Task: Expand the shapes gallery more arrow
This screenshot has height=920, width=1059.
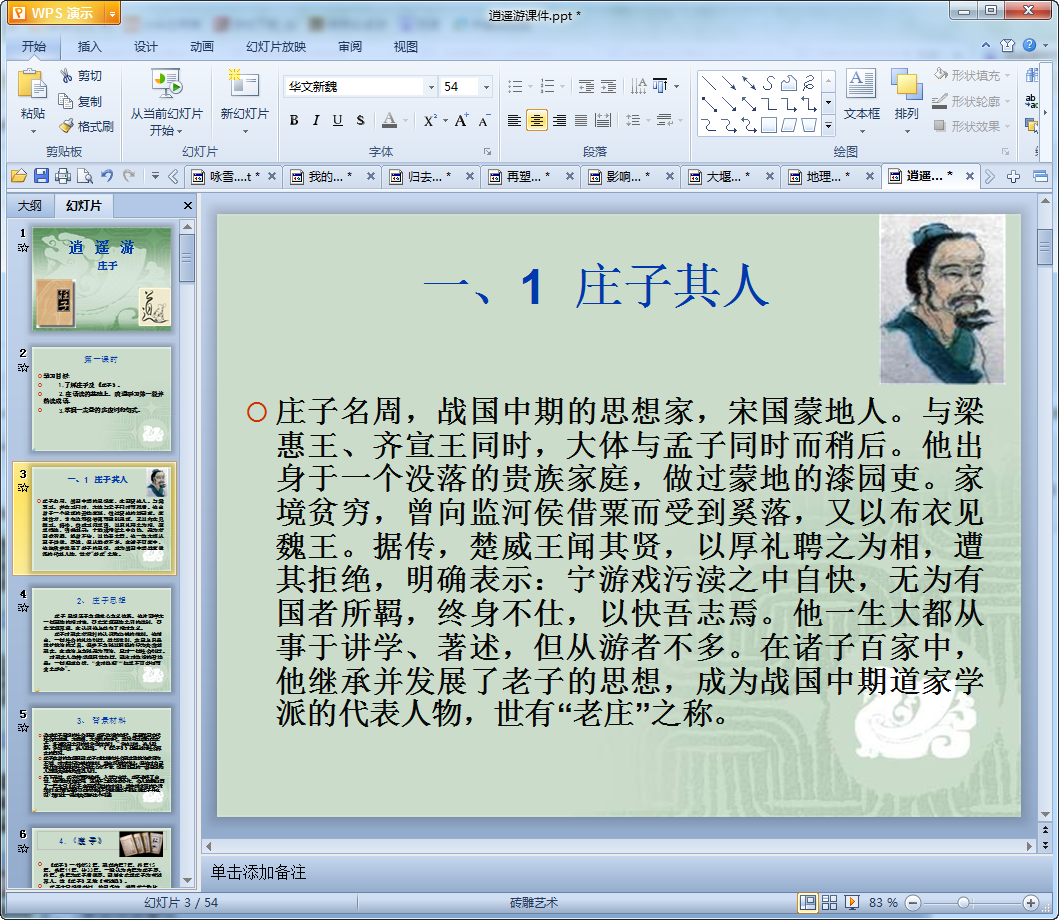Action: point(828,126)
